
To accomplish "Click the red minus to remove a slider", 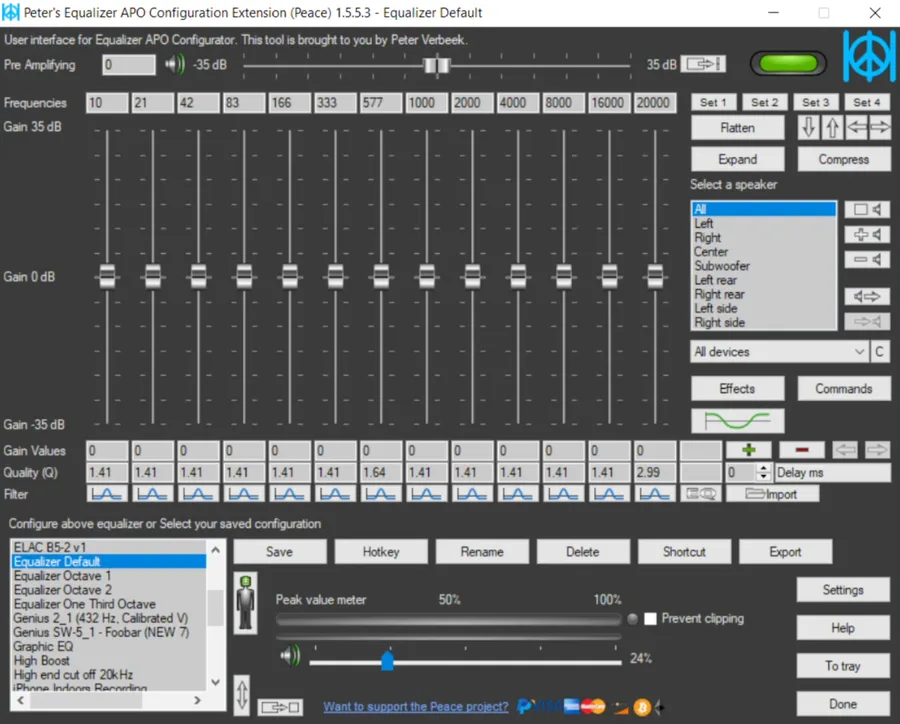I will [800, 450].
